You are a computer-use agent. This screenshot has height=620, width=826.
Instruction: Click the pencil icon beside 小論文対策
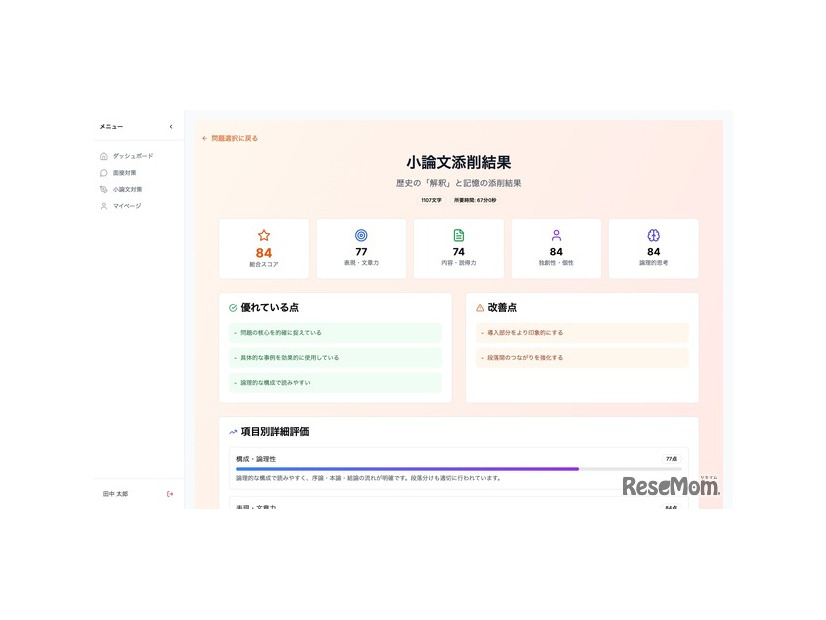(x=104, y=189)
